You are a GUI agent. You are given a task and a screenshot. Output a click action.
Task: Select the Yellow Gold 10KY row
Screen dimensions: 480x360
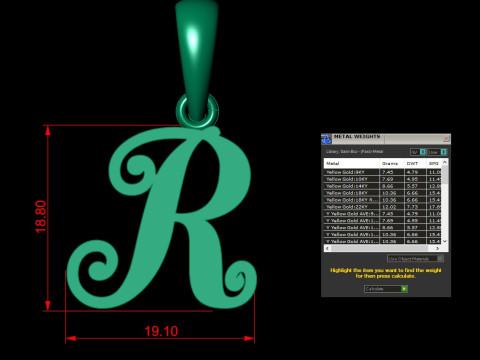point(382,179)
